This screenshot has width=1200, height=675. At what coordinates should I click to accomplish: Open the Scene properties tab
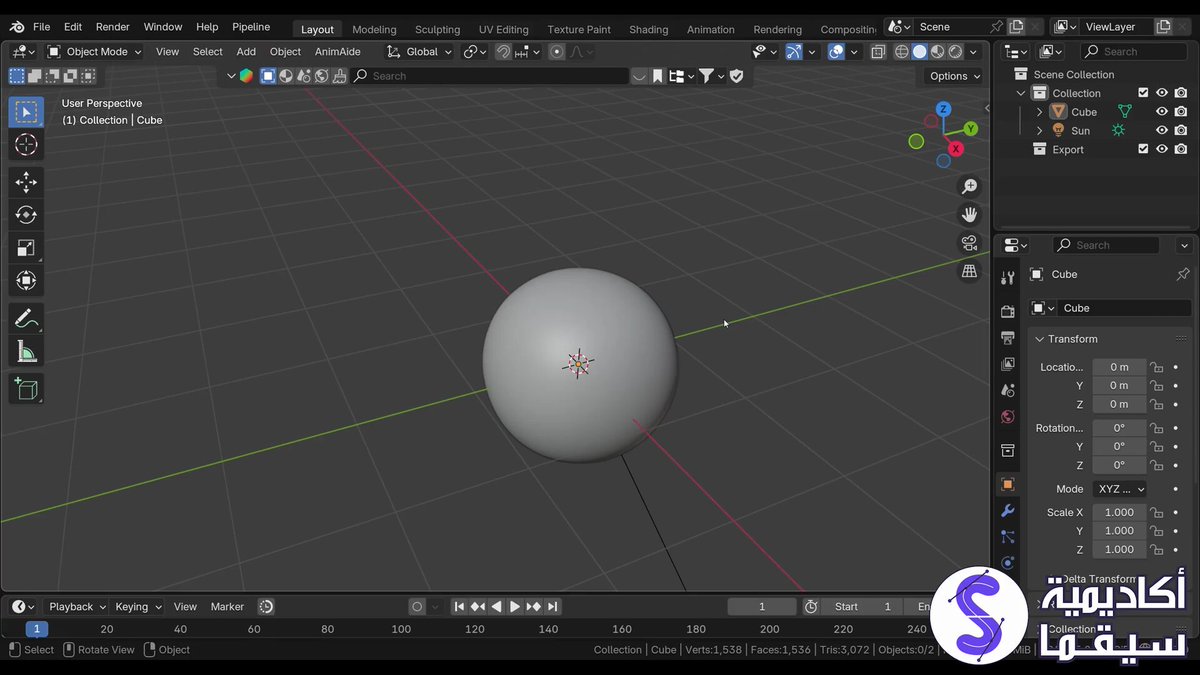[1008, 390]
